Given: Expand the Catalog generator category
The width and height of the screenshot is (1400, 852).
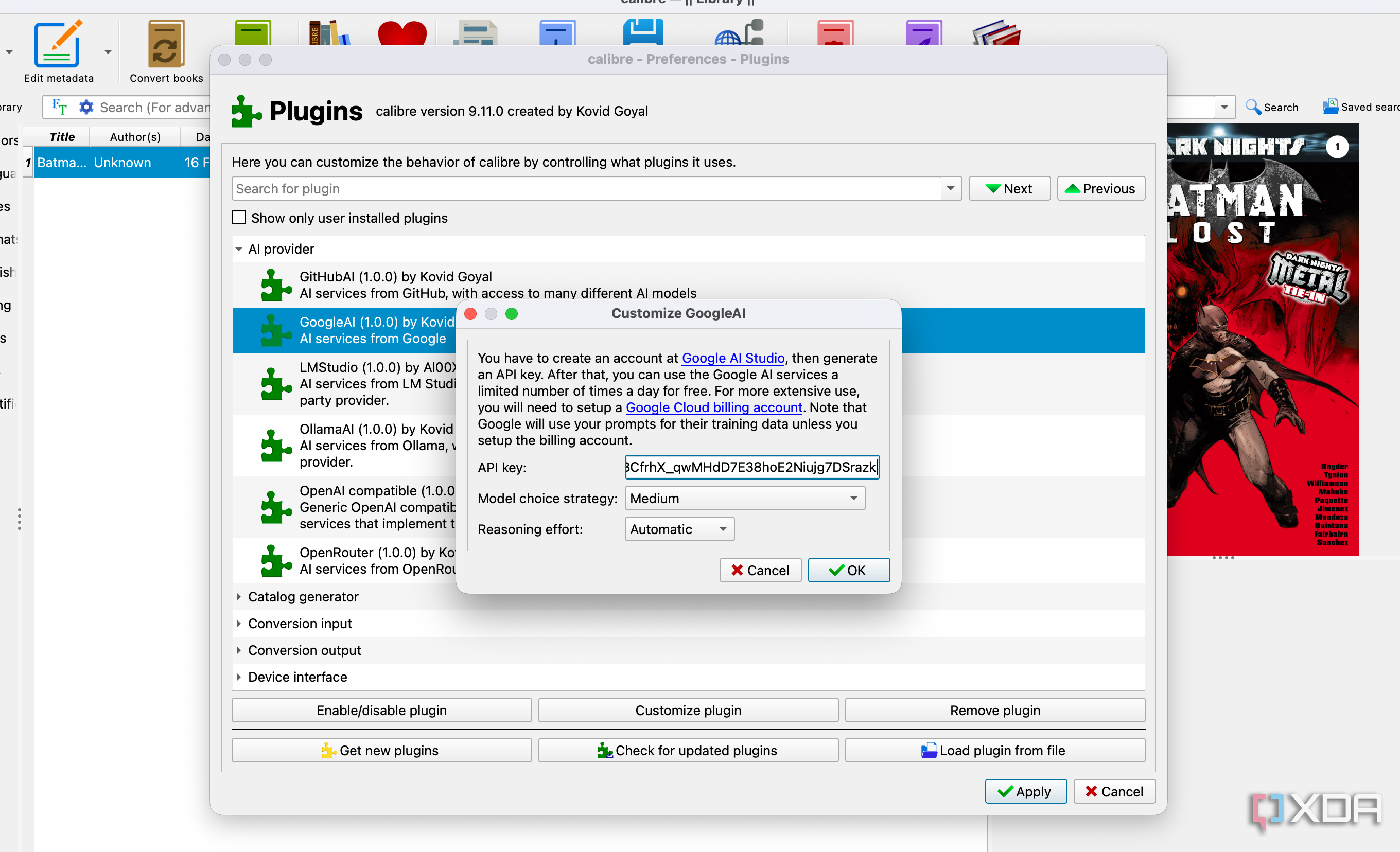Looking at the screenshot, I should [x=239, y=596].
